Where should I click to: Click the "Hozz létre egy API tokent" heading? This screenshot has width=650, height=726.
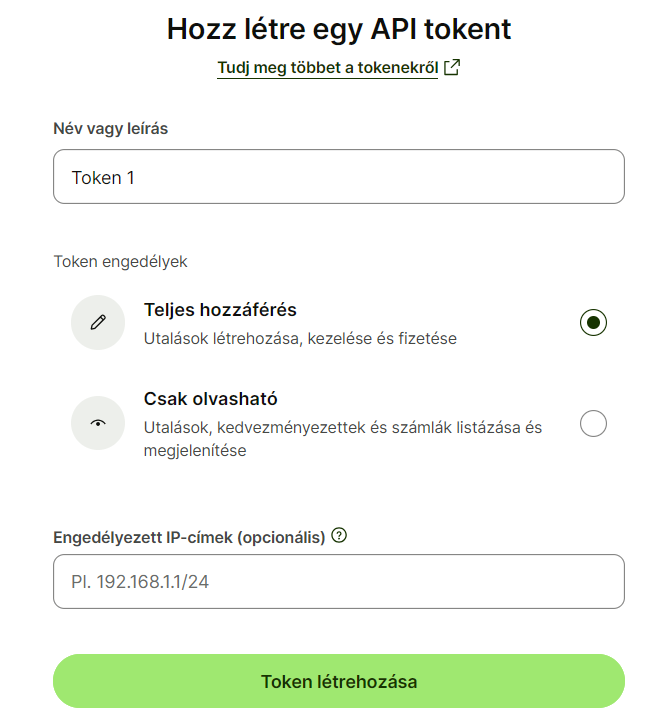[x=338, y=29]
